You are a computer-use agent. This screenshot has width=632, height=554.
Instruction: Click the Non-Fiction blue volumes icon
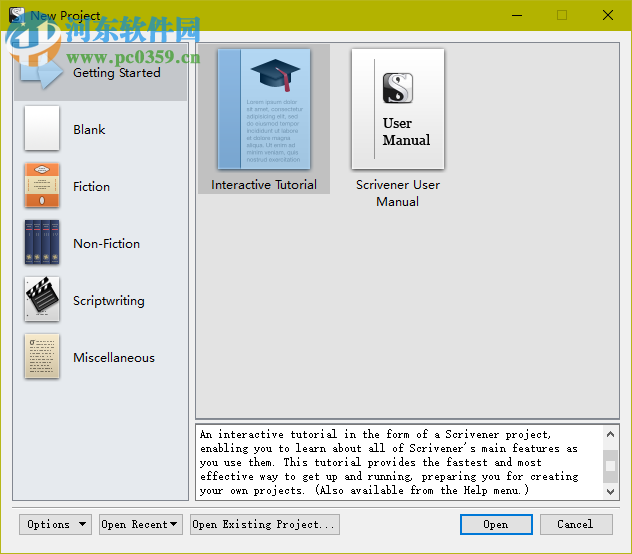tap(42, 242)
